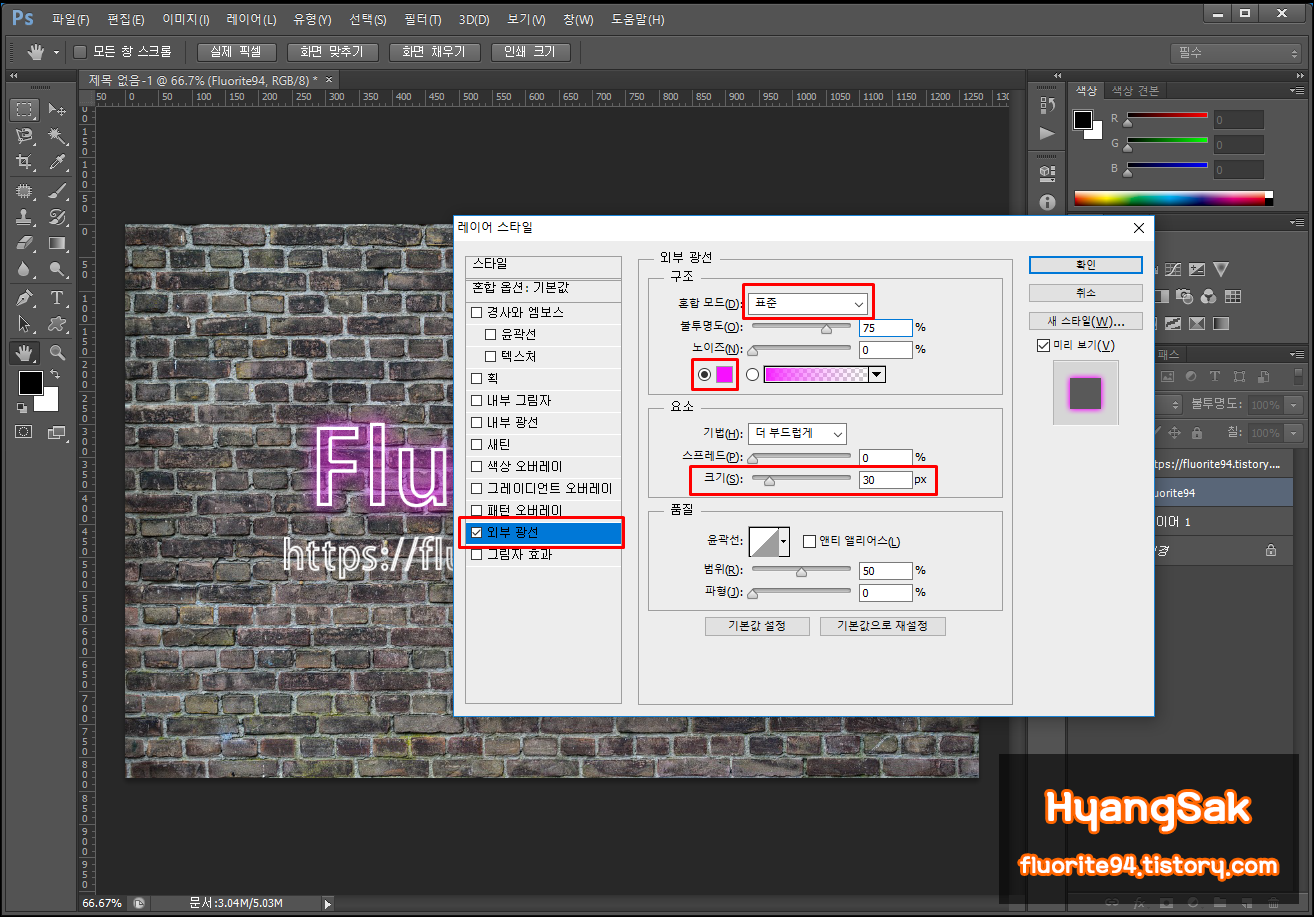1314x917 pixels.
Task: Toggle Quick Mask mode
Action: (x=25, y=432)
